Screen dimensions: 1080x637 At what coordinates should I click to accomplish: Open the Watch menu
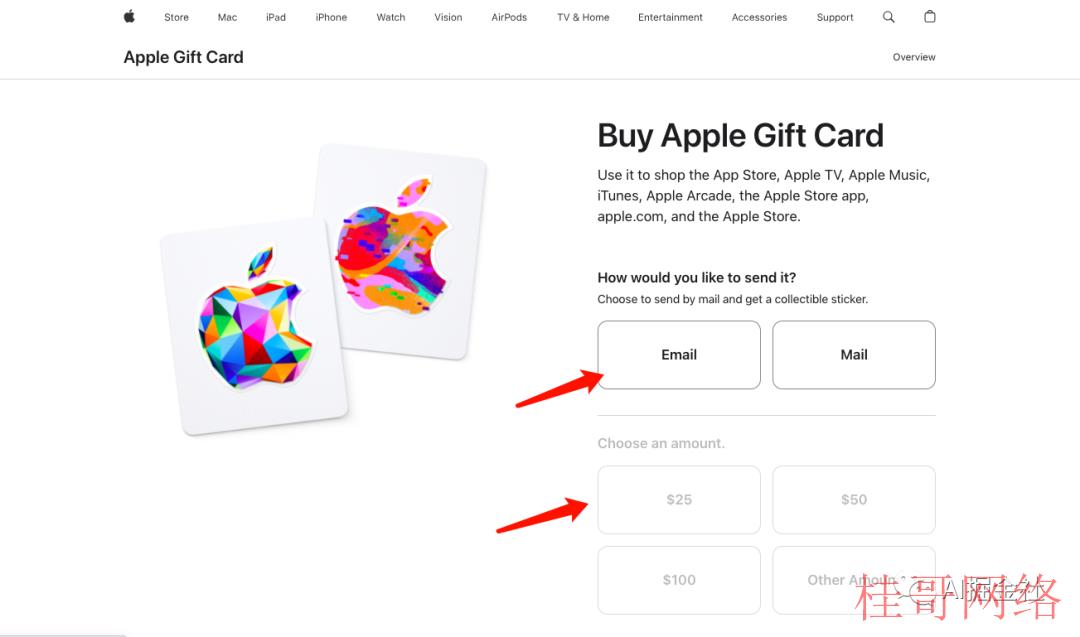(391, 17)
